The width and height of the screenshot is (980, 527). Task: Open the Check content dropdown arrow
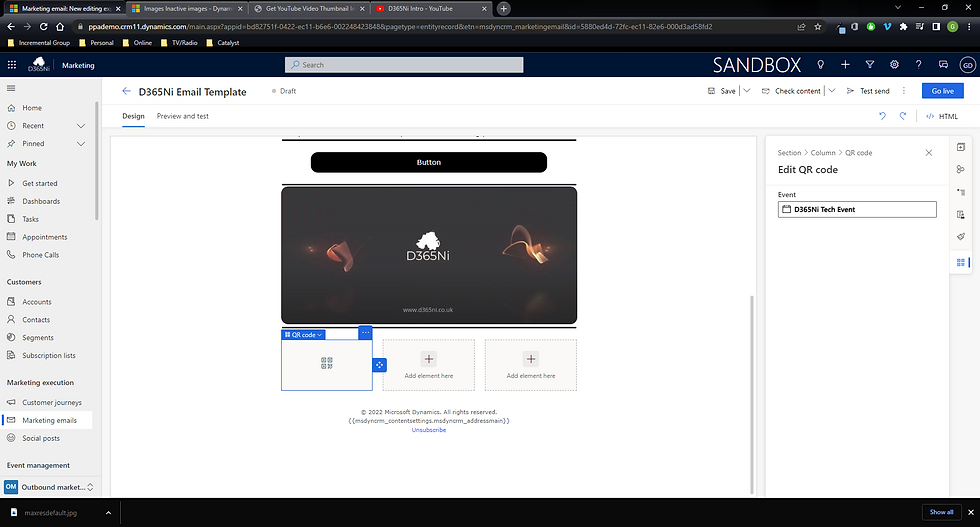coord(831,91)
